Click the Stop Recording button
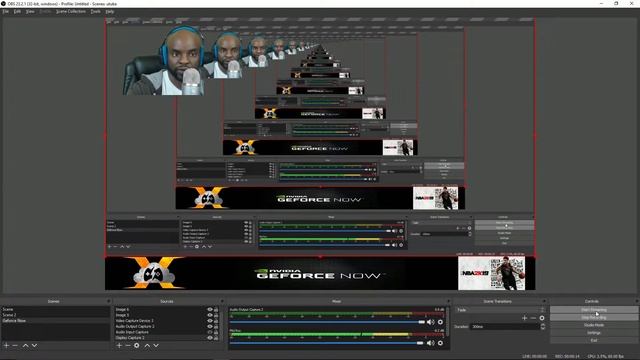 pos(594,318)
